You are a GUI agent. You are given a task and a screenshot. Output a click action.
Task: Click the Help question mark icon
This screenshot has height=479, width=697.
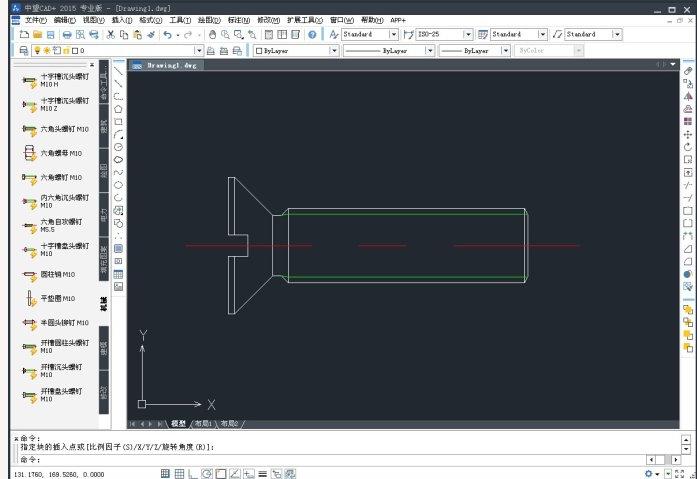[312, 34]
